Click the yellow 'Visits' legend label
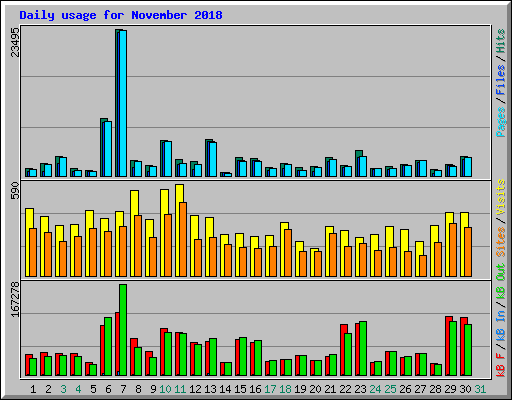This screenshot has height=400, width=512. coord(501,197)
